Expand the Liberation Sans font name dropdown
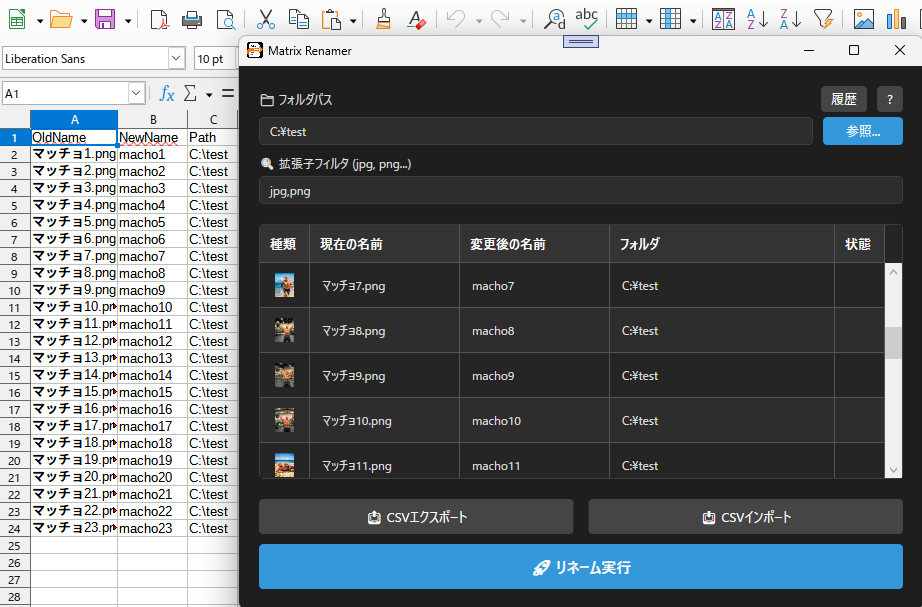Screen dimensions: 922x607 click(x=176, y=58)
